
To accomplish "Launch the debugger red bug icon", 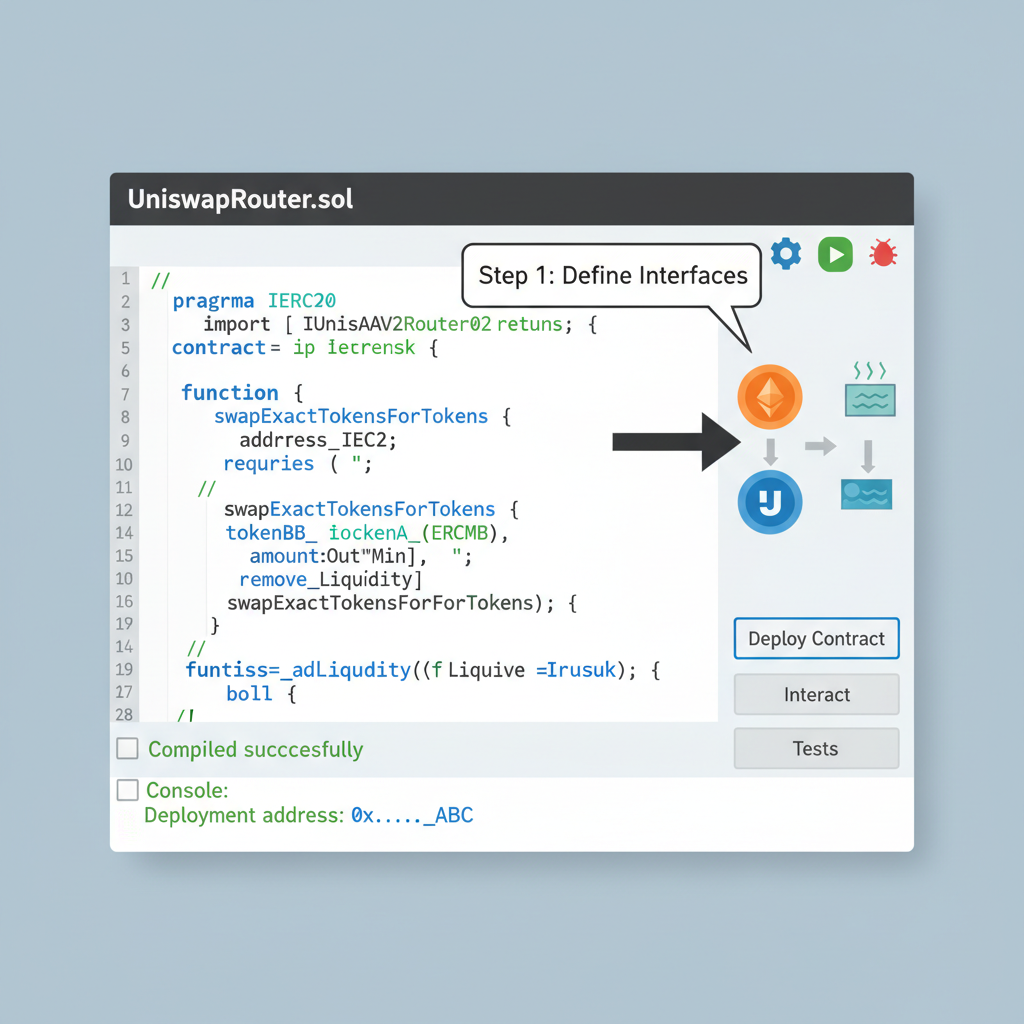I will [x=883, y=253].
